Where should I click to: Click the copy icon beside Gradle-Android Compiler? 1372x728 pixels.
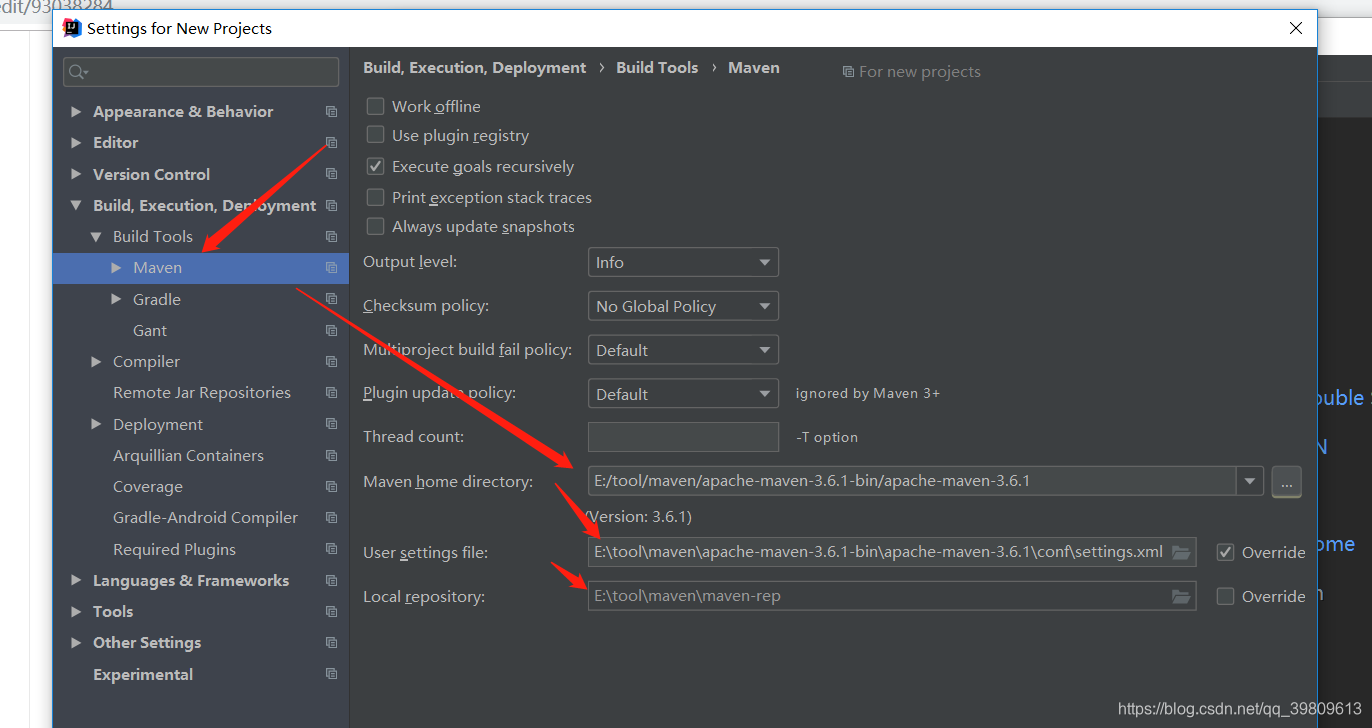point(331,518)
